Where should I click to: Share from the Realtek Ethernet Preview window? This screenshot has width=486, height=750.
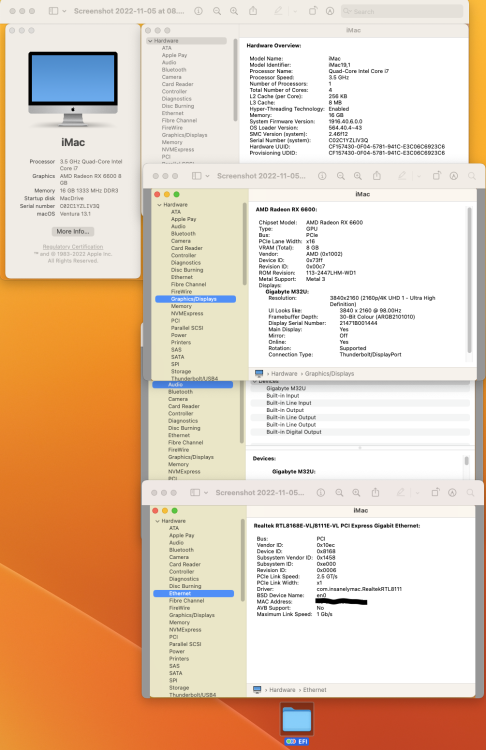376,492
